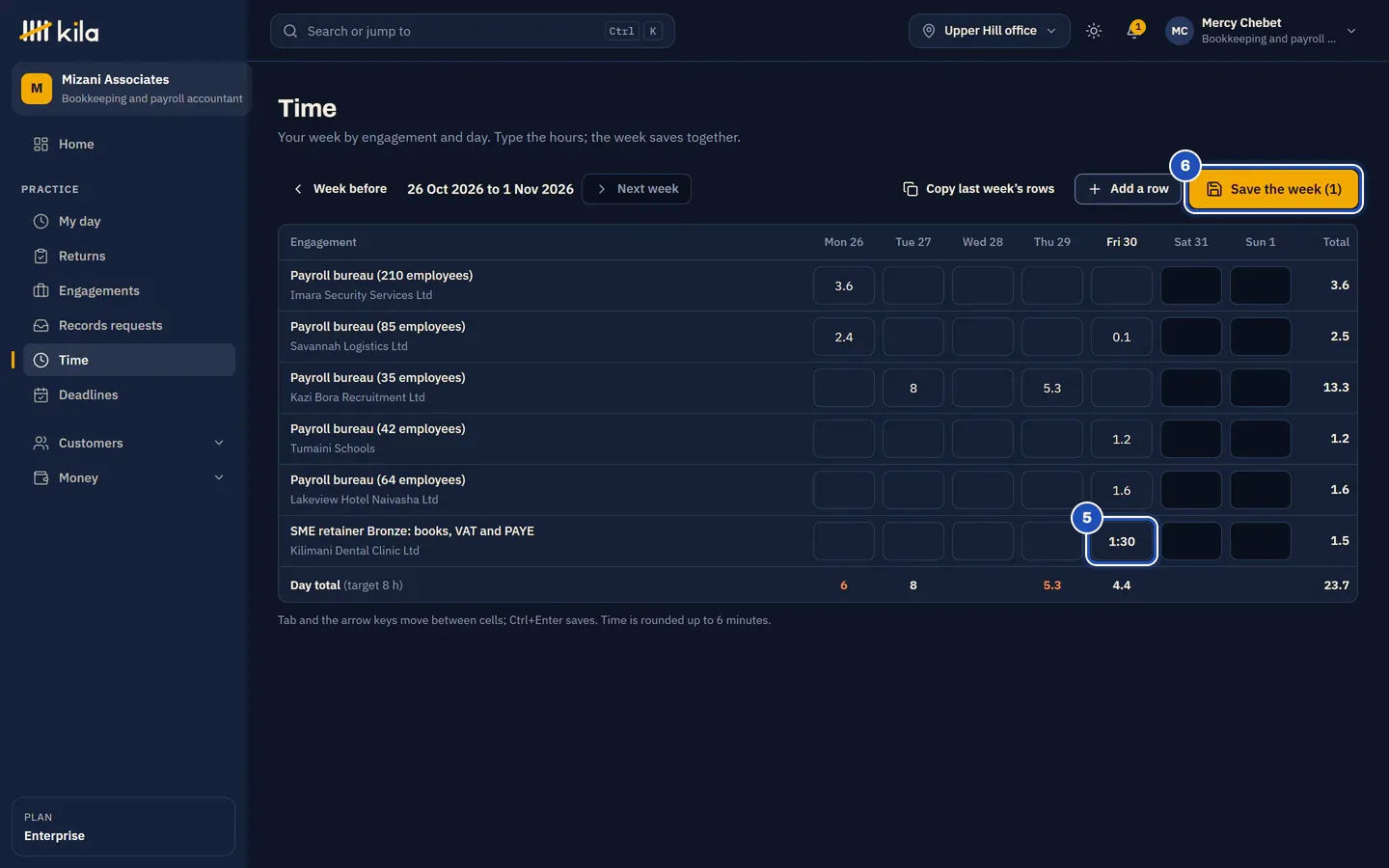Click Save the week (1) button
Image resolution: width=1389 pixels, height=868 pixels.
[1273, 189]
